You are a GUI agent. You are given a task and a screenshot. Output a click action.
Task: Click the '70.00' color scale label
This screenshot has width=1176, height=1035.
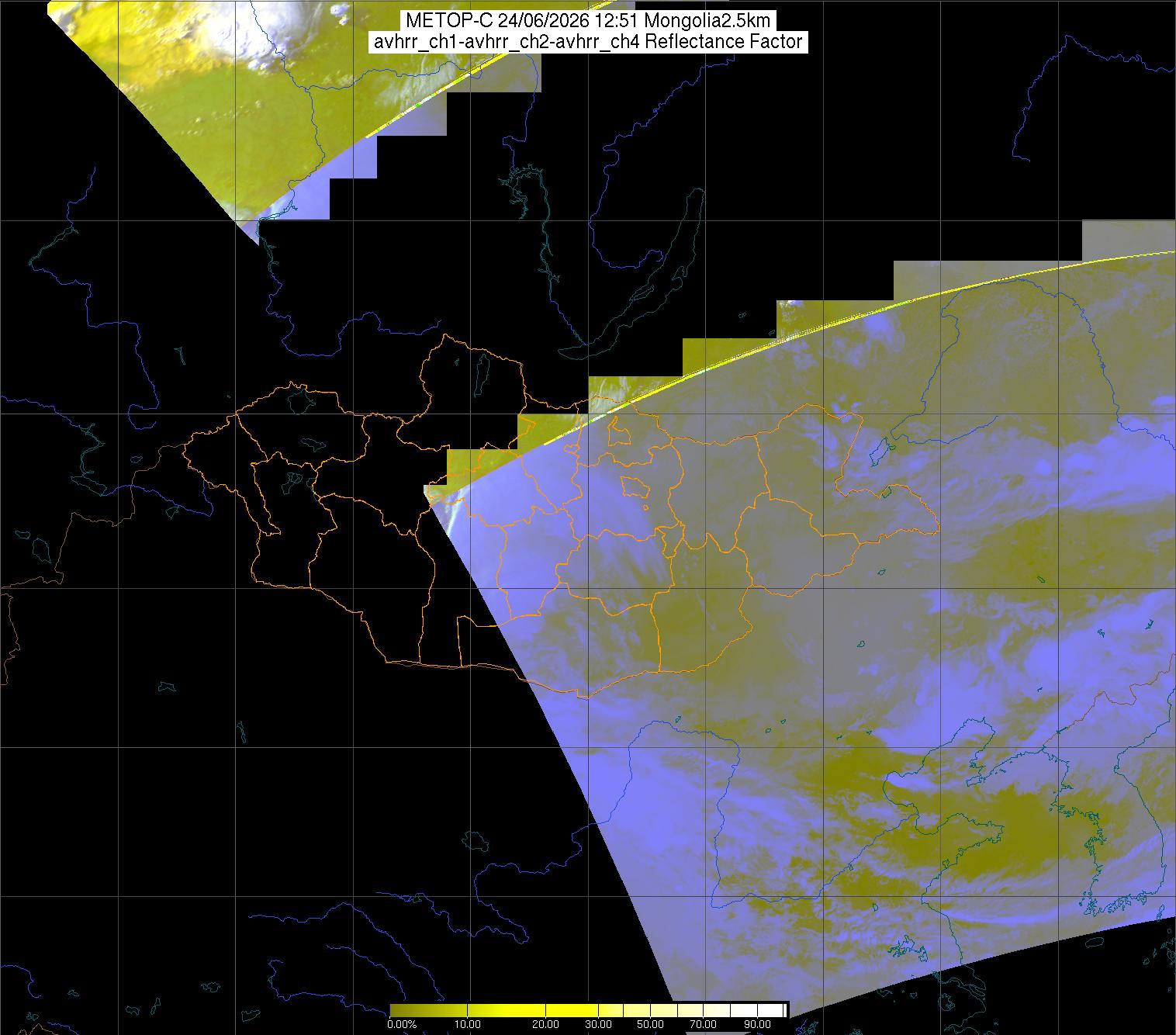click(703, 1024)
